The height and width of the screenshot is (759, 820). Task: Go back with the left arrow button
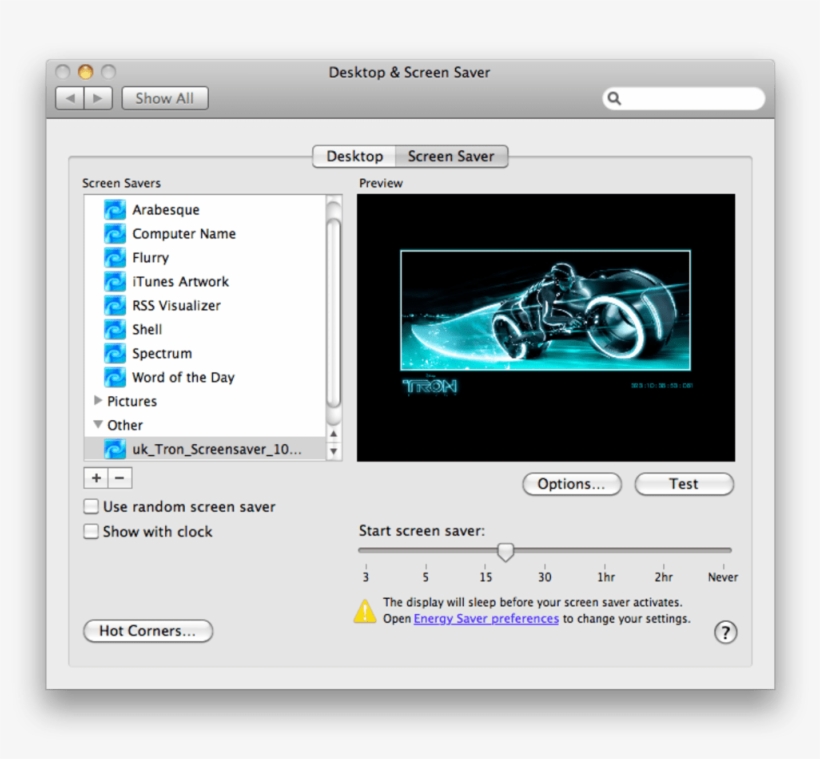pyautogui.click(x=70, y=98)
